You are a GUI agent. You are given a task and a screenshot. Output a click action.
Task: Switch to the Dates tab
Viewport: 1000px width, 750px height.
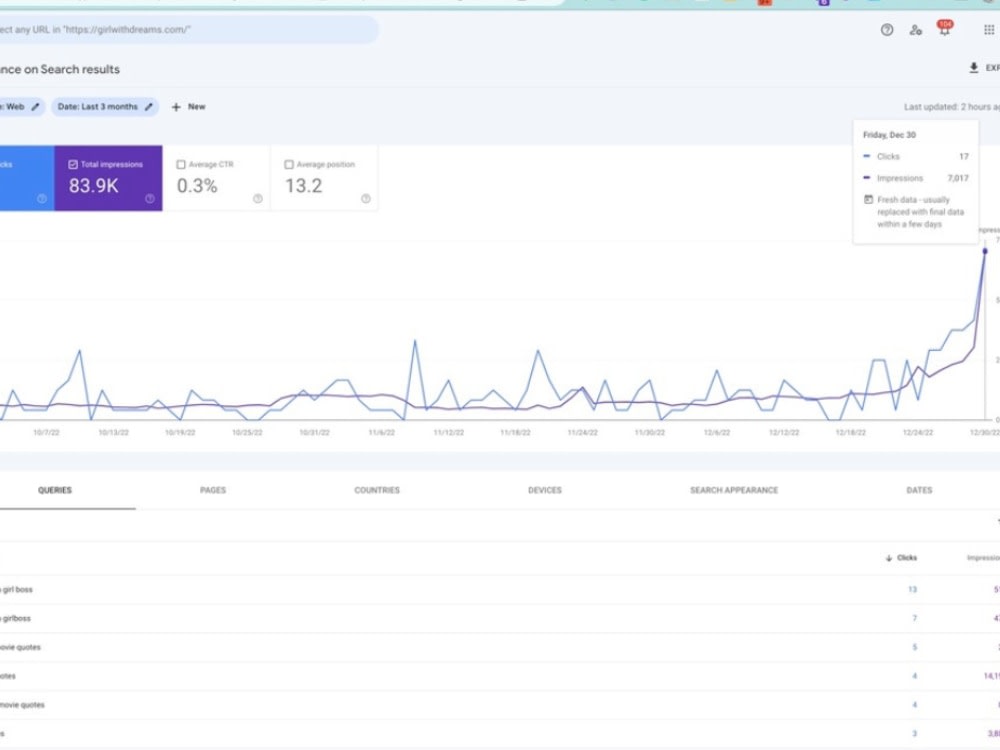[x=919, y=490]
